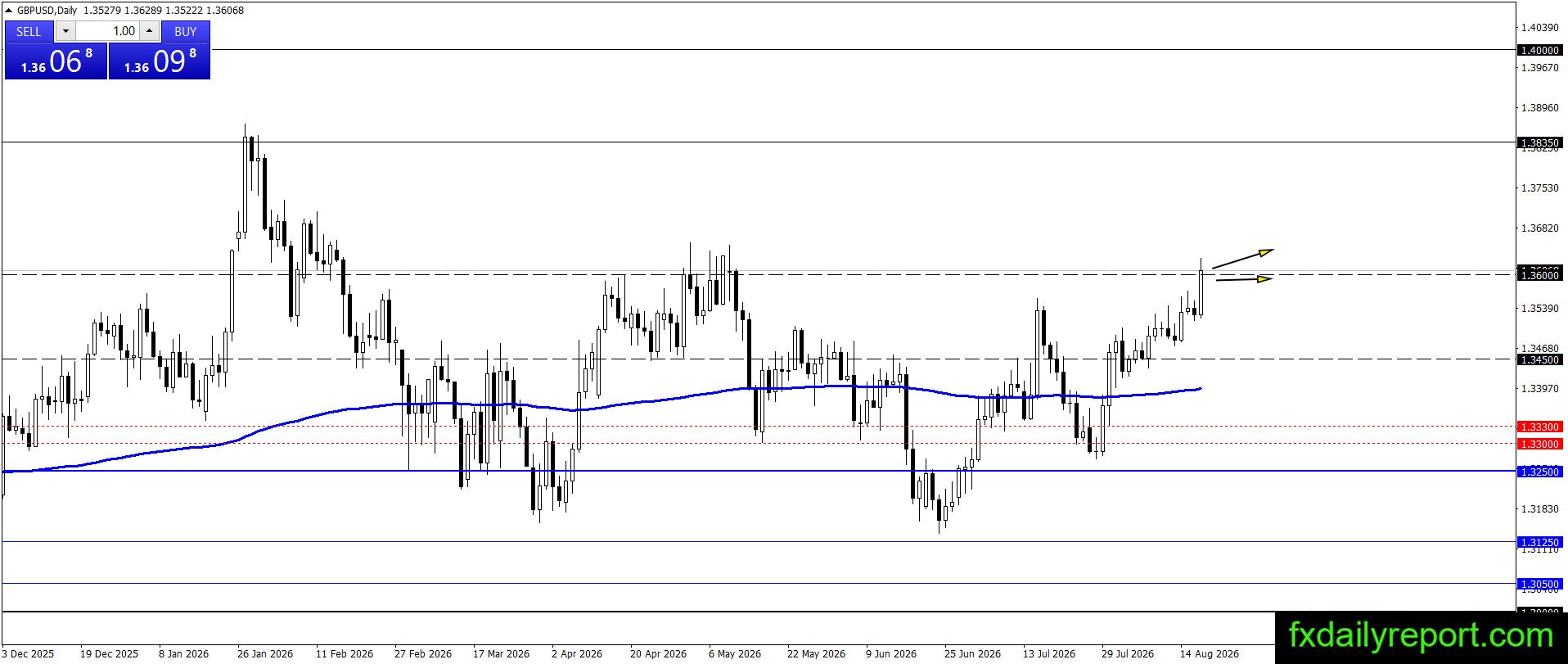The width and height of the screenshot is (1568, 664).
Task: Select the upper yellow-tipped arrow on chart
Action: (1242, 258)
